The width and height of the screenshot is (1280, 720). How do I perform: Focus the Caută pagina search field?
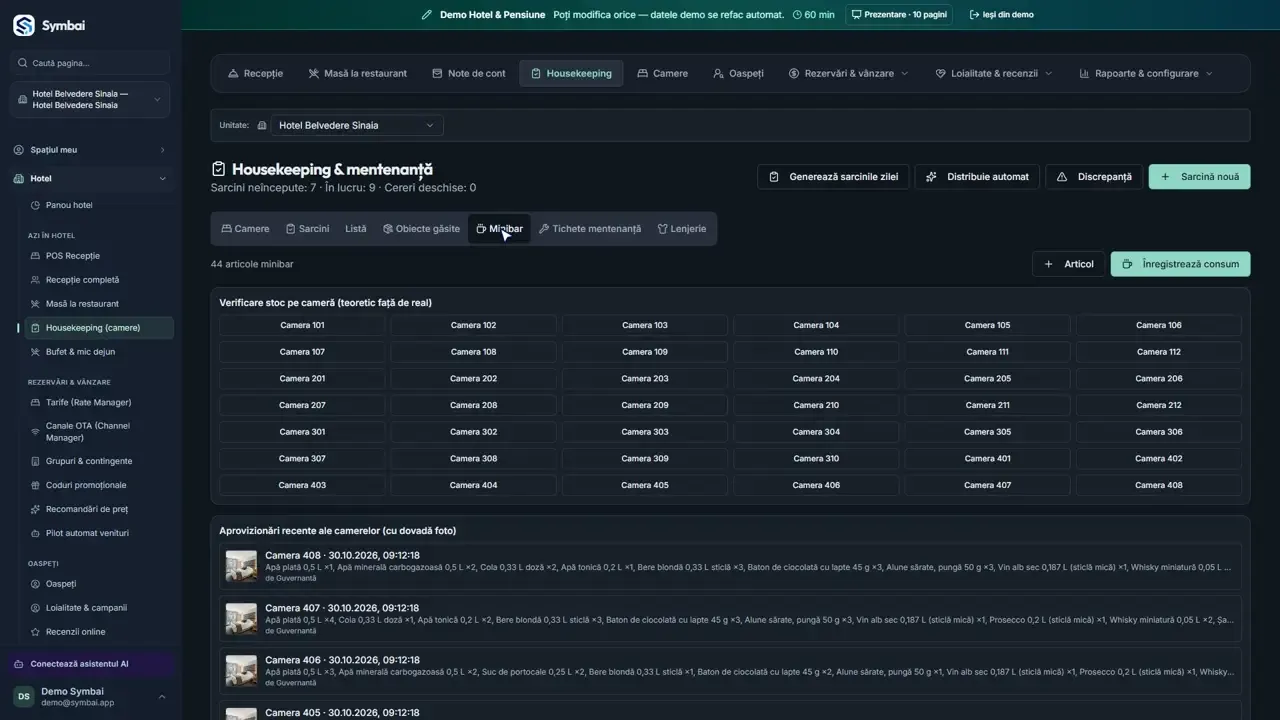[x=90, y=63]
